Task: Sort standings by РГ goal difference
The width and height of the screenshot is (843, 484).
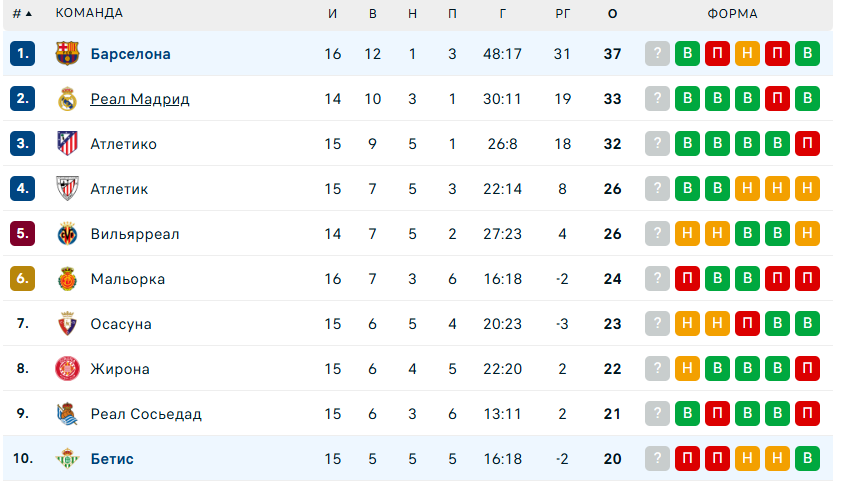Action: point(562,14)
